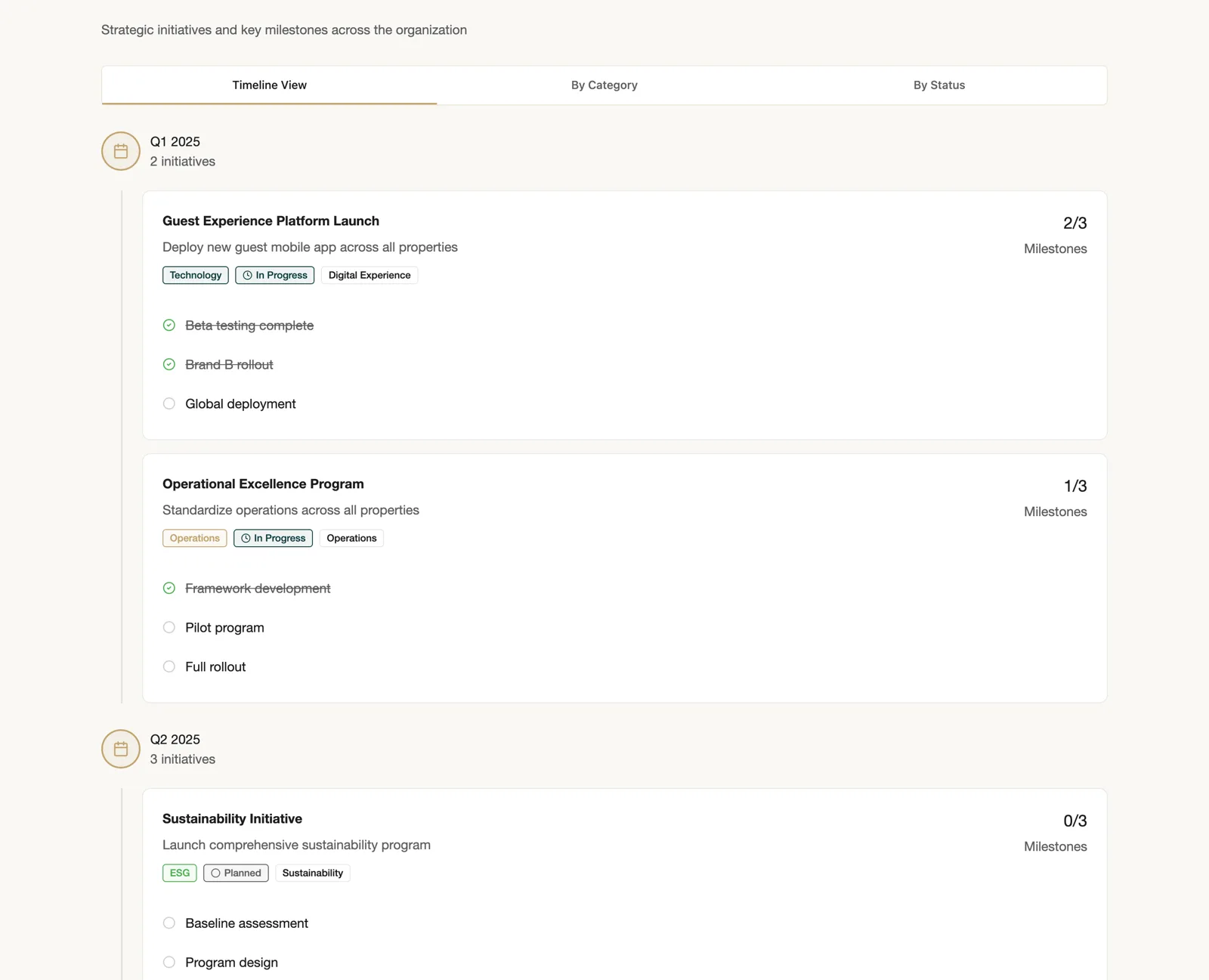Select the Timeline View tab

(x=270, y=85)
